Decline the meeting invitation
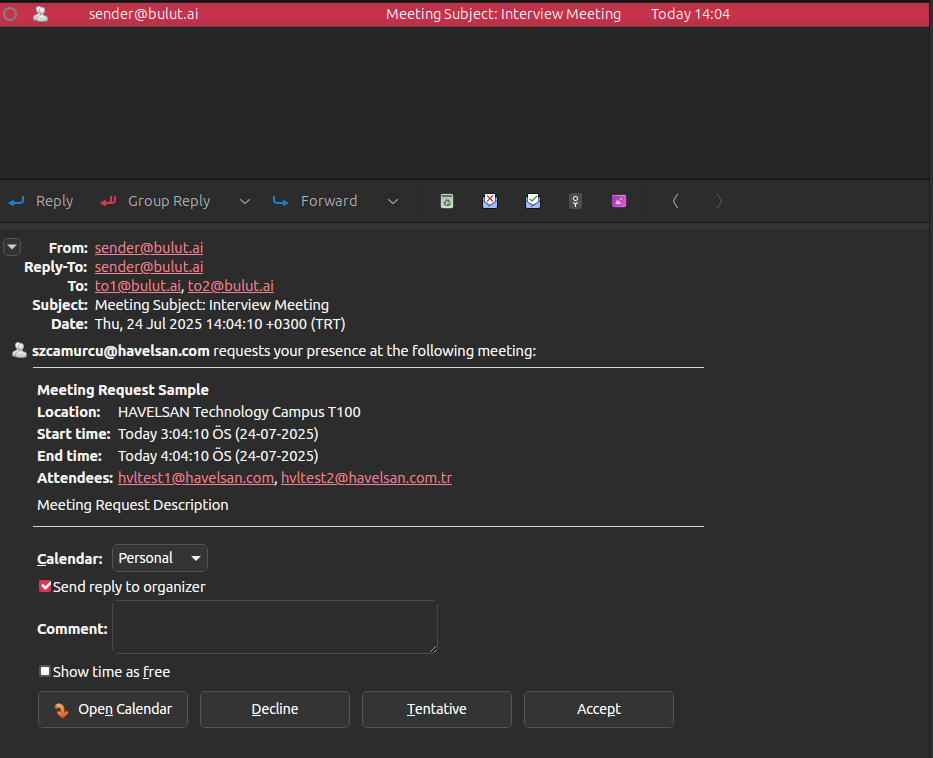Viewport: 933px width, 758px height. pyautogui.click(x=275, y=709)
